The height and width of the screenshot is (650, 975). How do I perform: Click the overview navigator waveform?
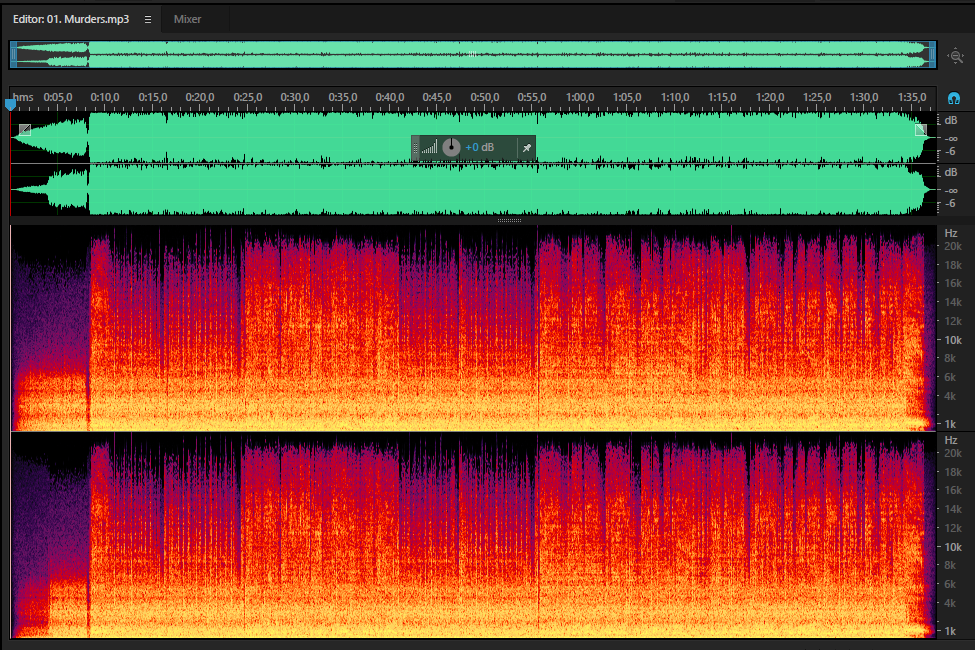click(473, 55)
